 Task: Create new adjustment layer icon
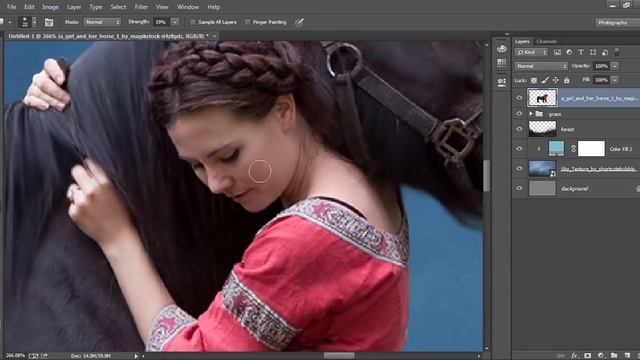(x=601, y=356)
